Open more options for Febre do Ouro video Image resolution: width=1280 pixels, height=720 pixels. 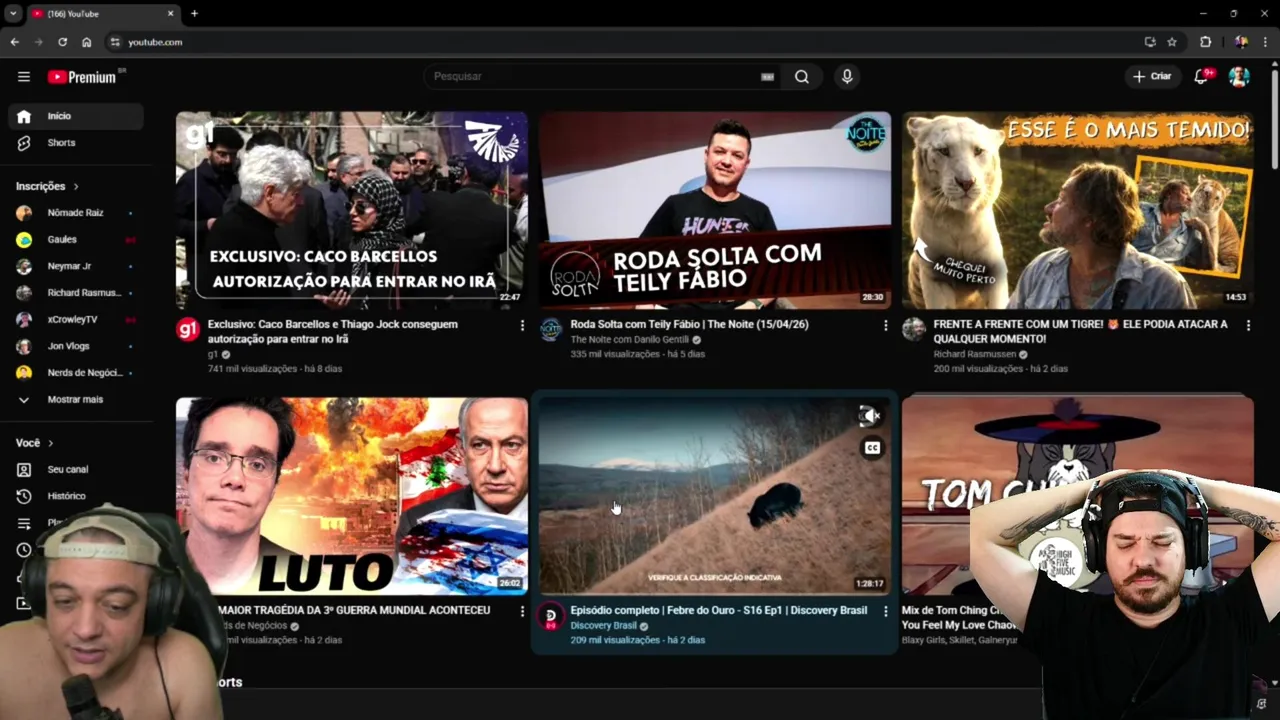[885, 612]
